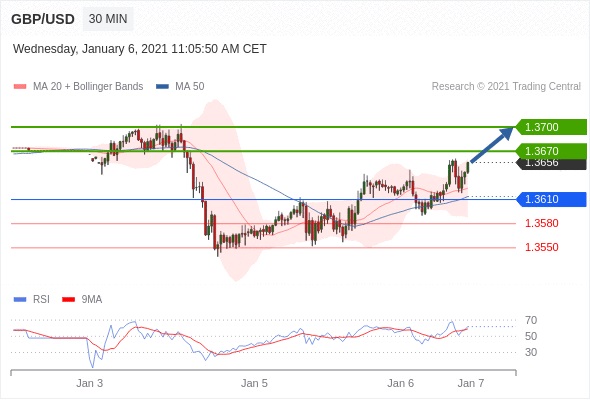The width and height of the screenshot is (590, 400).
Task: Click the GBP/USD pair title
Action: point(43,19)
